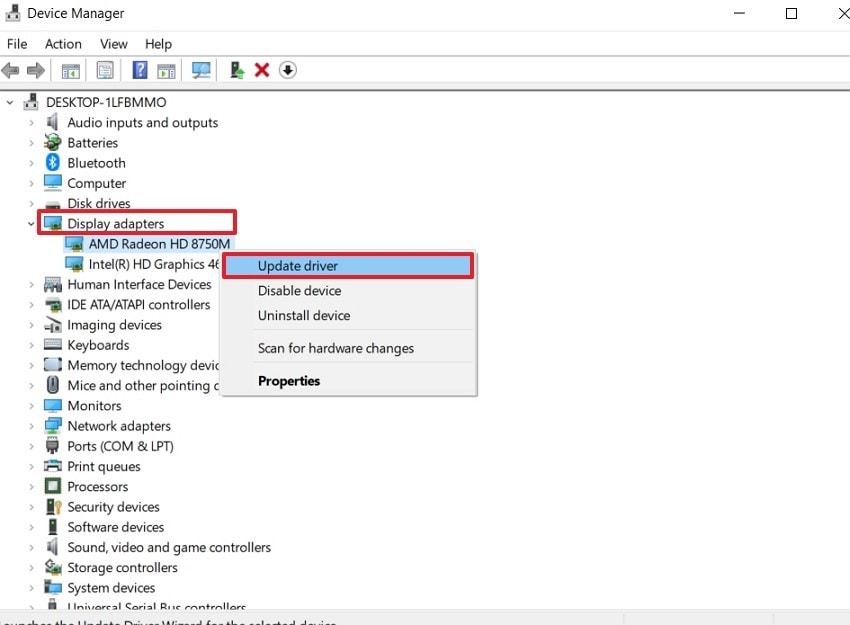Open the Help menu
The width and height of the screenshot is (850, 625).
pyautogui.click(x=158, y=44)
